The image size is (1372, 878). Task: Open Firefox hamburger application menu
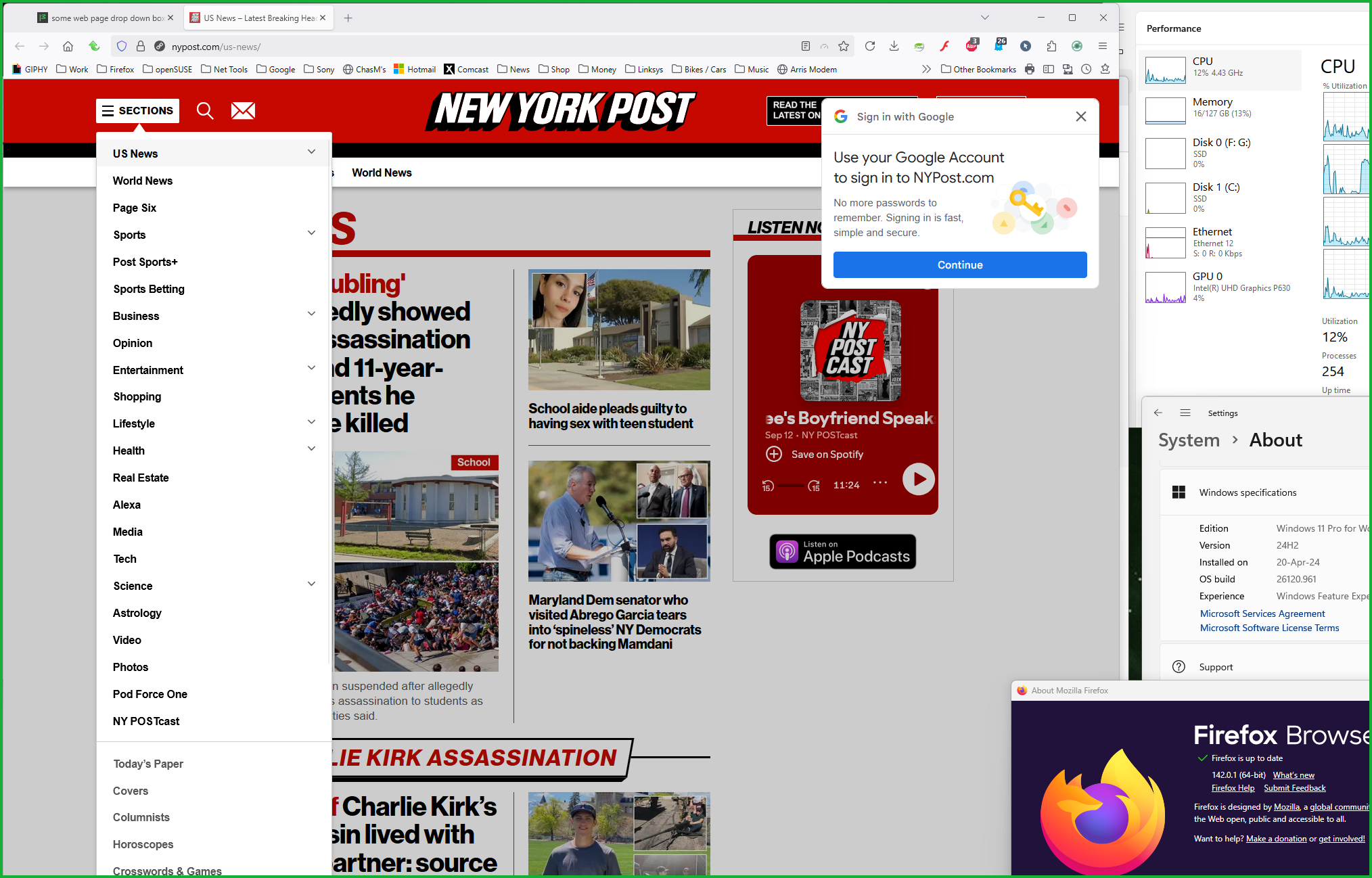pos(1103,46)
